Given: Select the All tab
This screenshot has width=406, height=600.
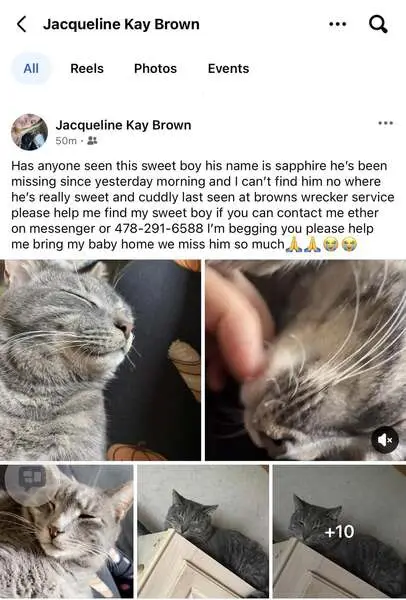Looking at the screenshot, I should (x=31, y=68).
